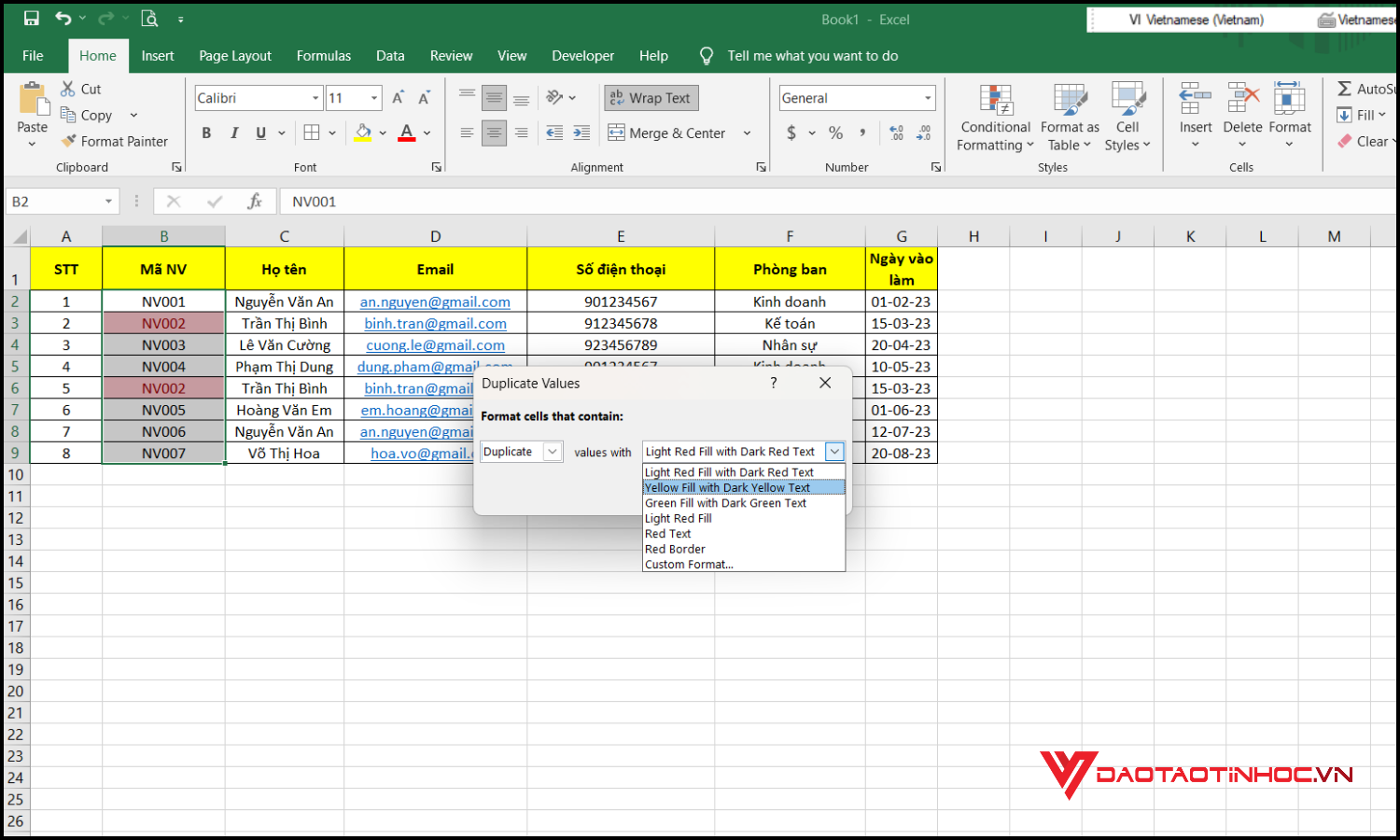This screenshot has height=840, width=1400.
Task: Open Cell Styles gallery
Action: (x=1127, y=117)
